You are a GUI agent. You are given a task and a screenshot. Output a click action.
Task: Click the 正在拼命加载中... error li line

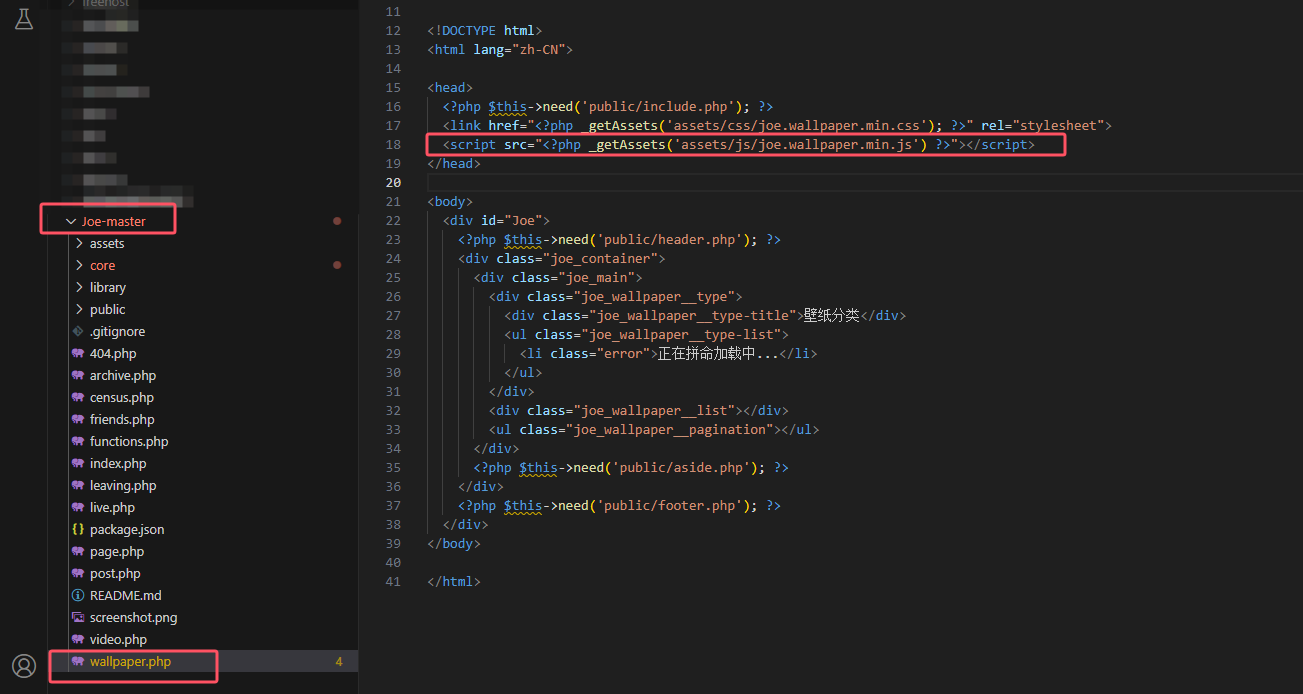pyautogui.click(x=669, y=353)
